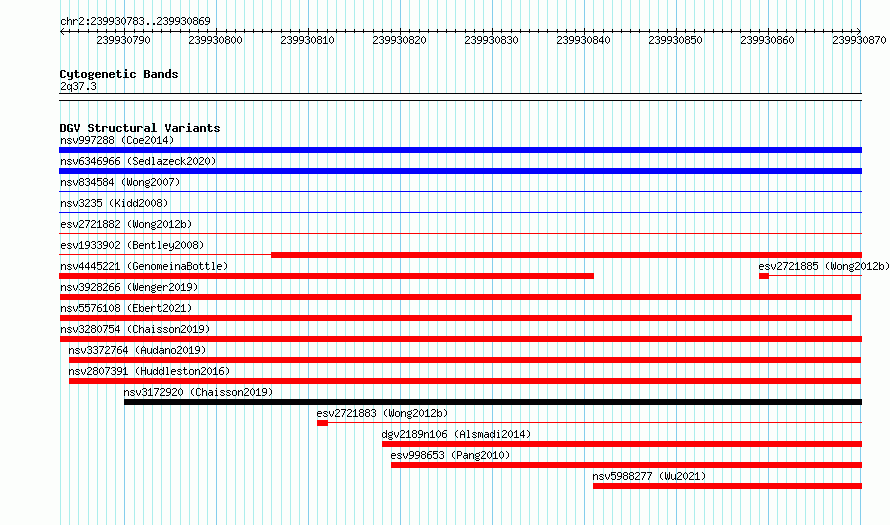The image size is (890, 525).
Task: Select the red bar under nsv3928266 (Wenger2019)
Action: [460, 297]
